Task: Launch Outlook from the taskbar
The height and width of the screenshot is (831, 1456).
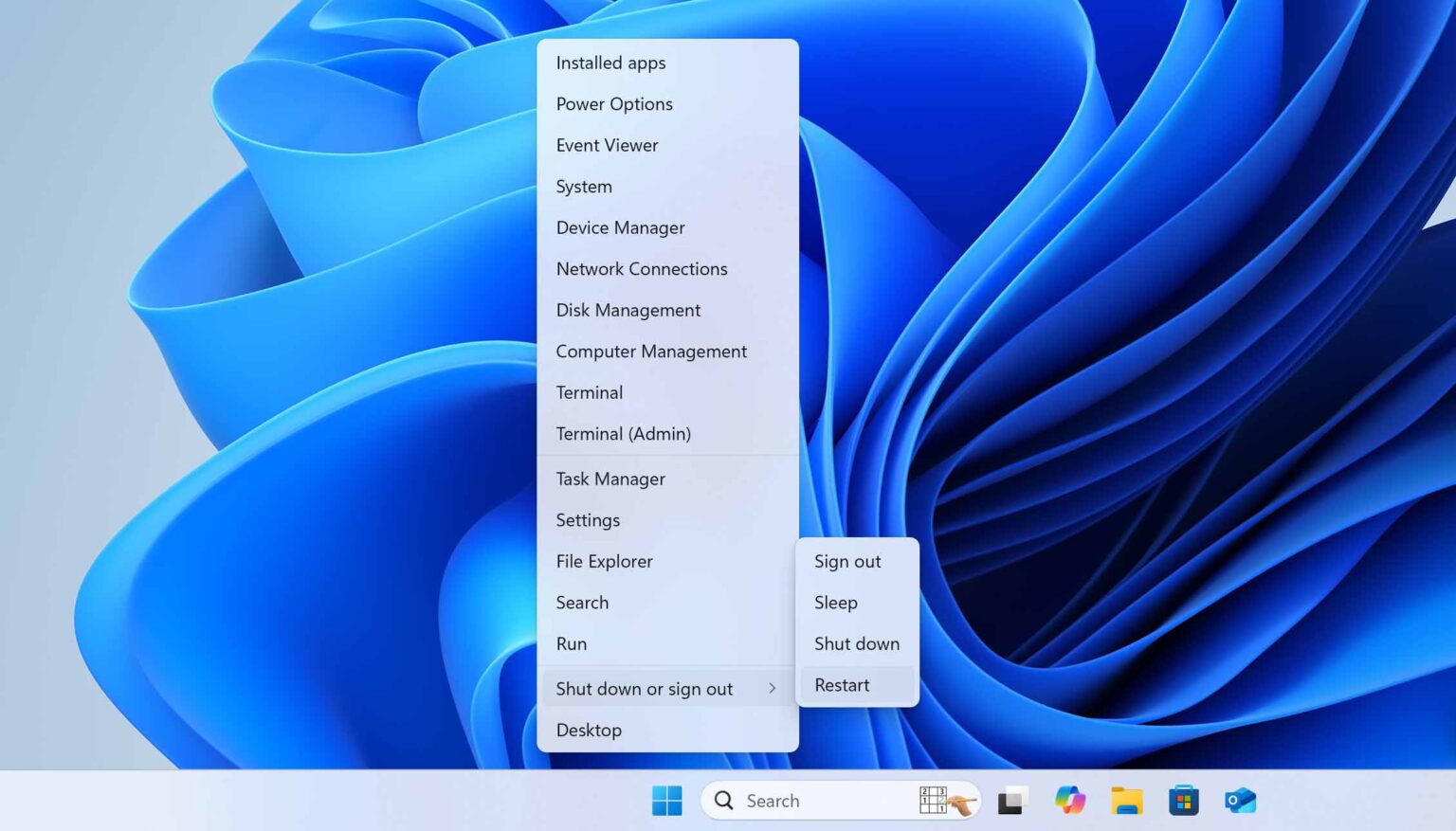Action: click(x=1240, y=801)
